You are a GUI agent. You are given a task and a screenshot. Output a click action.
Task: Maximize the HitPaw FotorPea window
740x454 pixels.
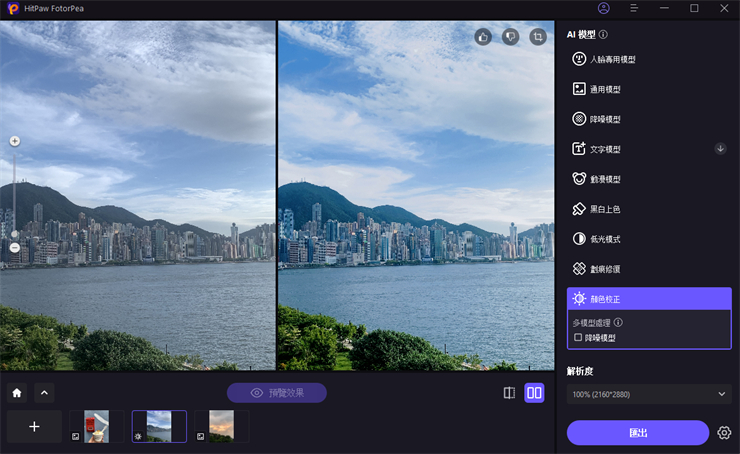click(694, 8)
